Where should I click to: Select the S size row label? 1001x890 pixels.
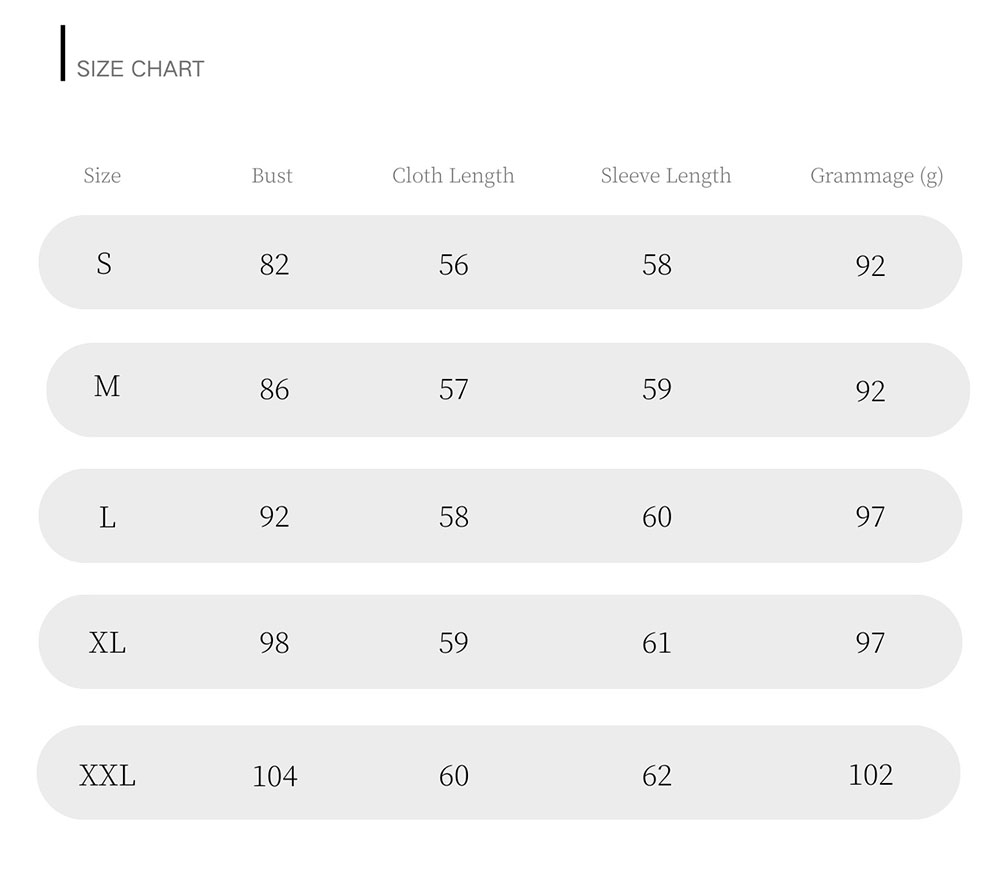104,263
